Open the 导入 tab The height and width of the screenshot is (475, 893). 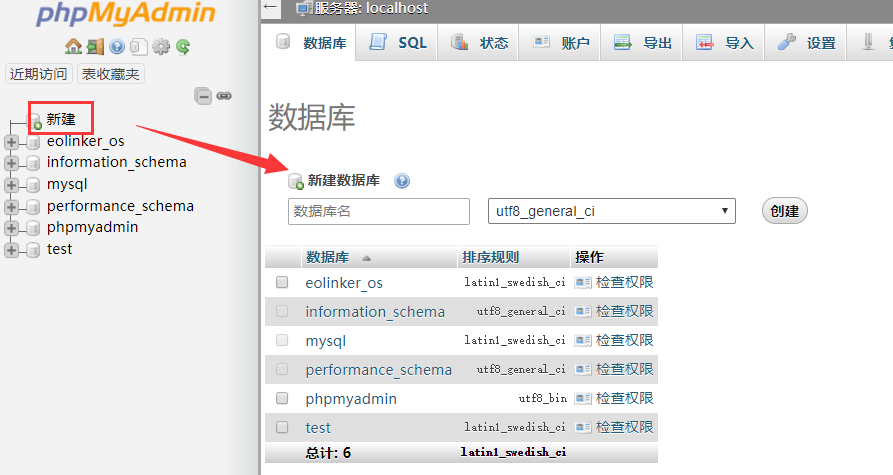pos(724,43)
